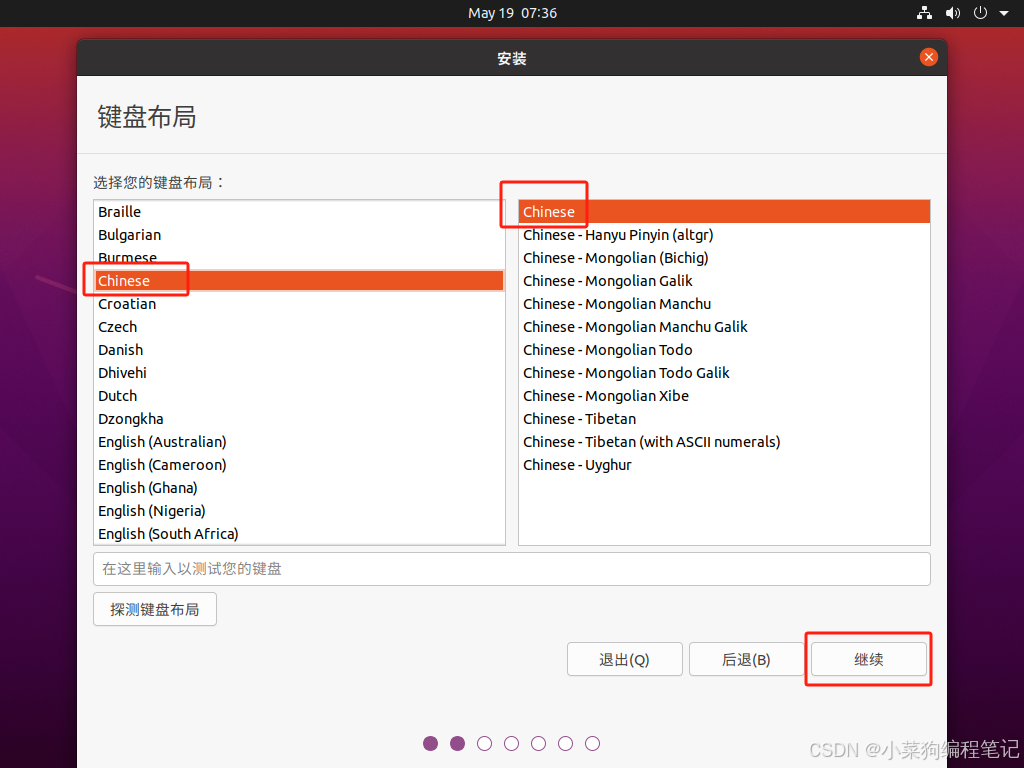Select English (South Africa) layout
This screenshot has height=768, width=1024.
click(x=299, y=534)
